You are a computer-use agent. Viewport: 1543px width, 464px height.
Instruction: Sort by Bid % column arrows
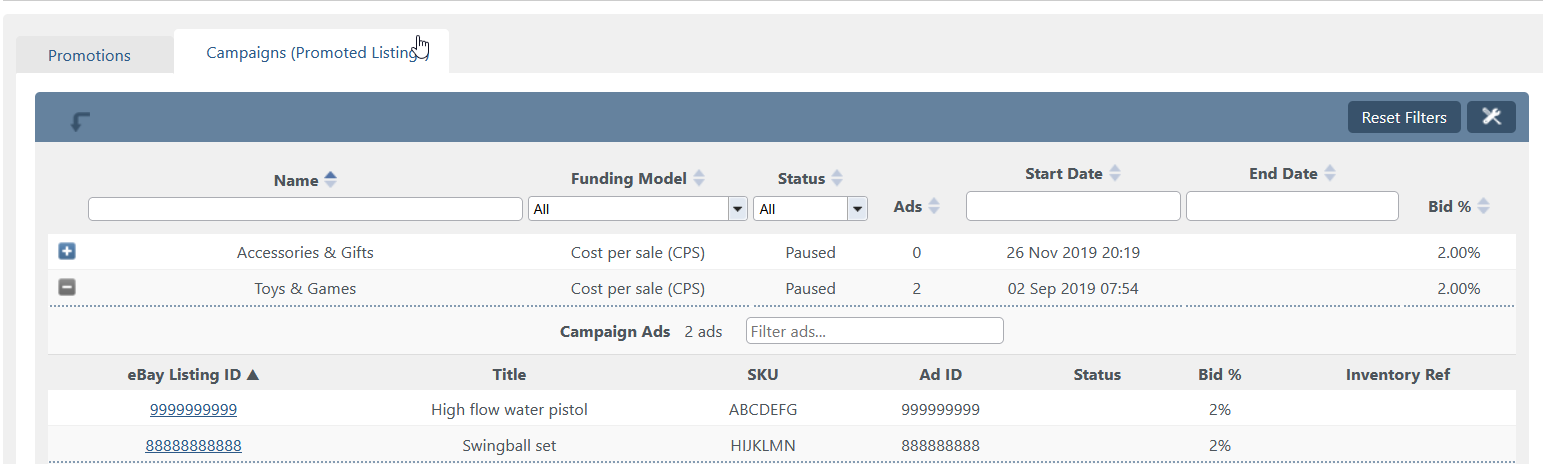click(1484, 206)
